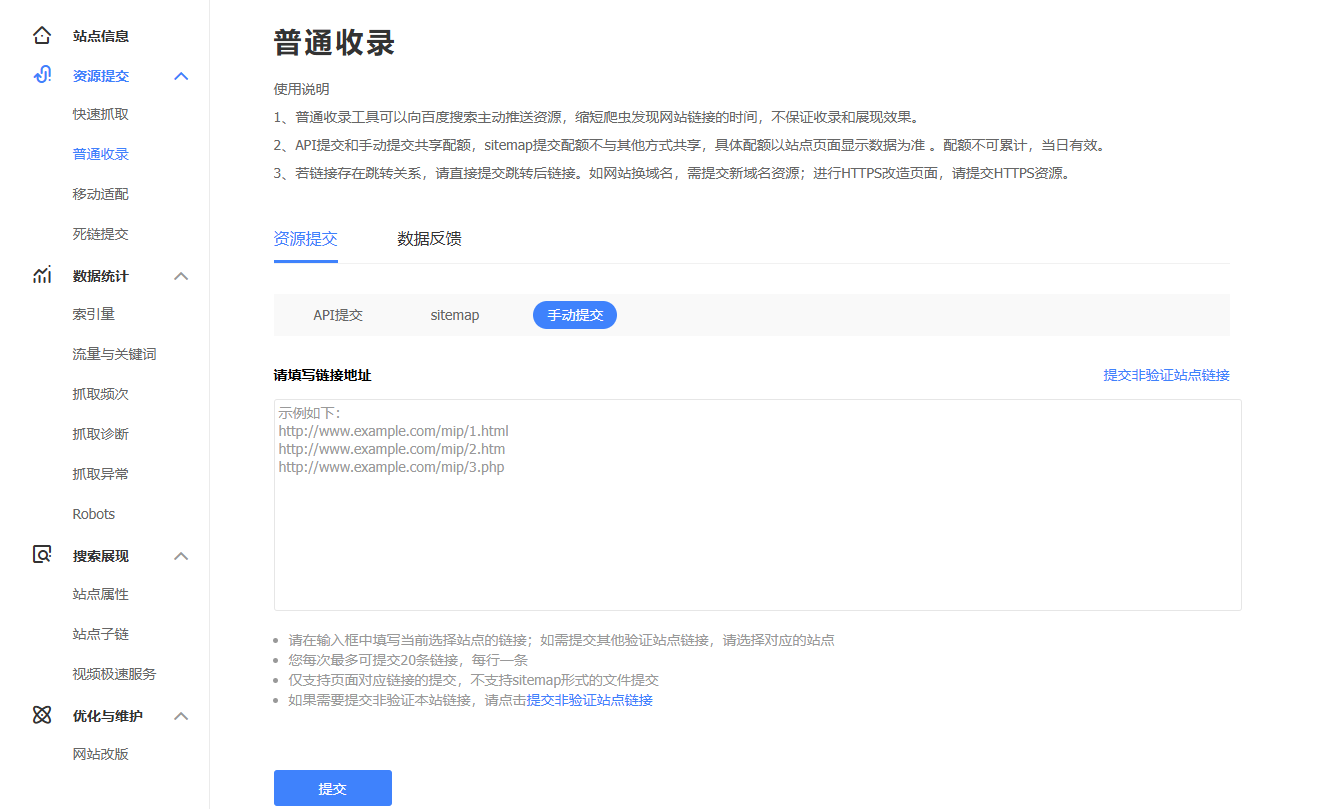The width and height of the screenshot is (1337, 809).
Task: Select 普通收录 in the sidebar
Action: pyautogui.click(x=101, y=154)
